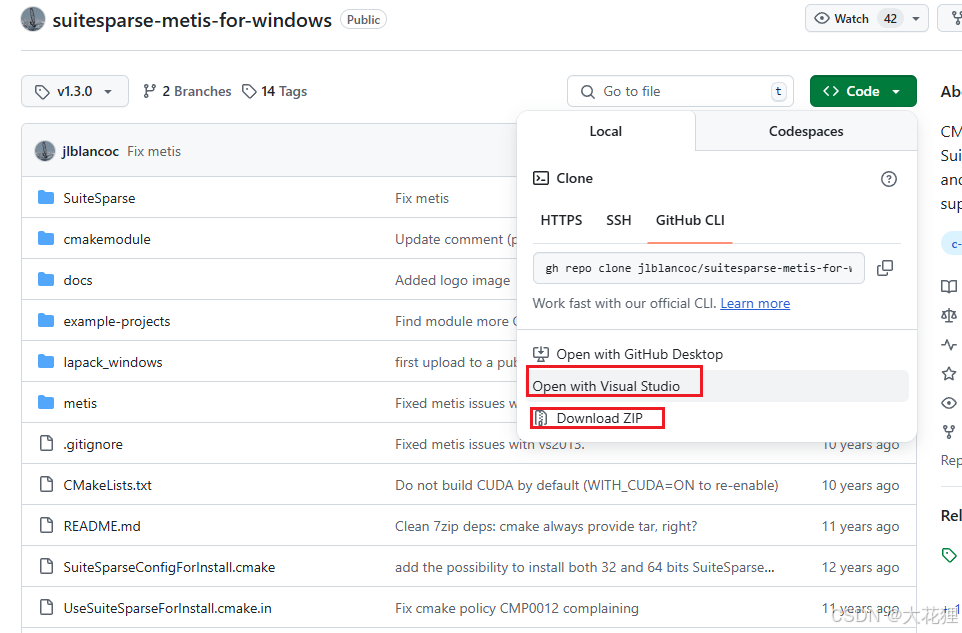Click the tag icon in v1.3.0 selector
This screenshot has height=633, width=962.
(42, 92)
